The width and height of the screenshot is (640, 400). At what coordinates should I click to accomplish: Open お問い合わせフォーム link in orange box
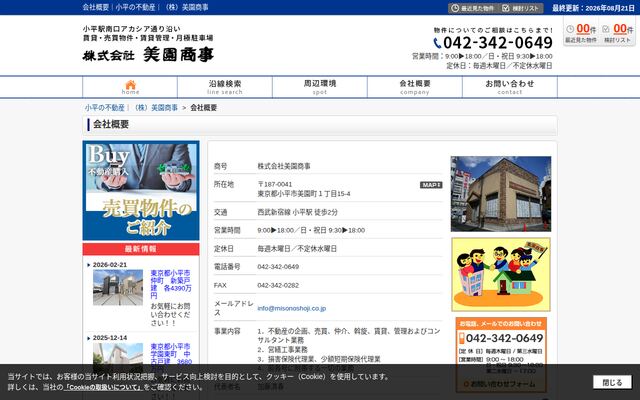[x=502, y=384]
